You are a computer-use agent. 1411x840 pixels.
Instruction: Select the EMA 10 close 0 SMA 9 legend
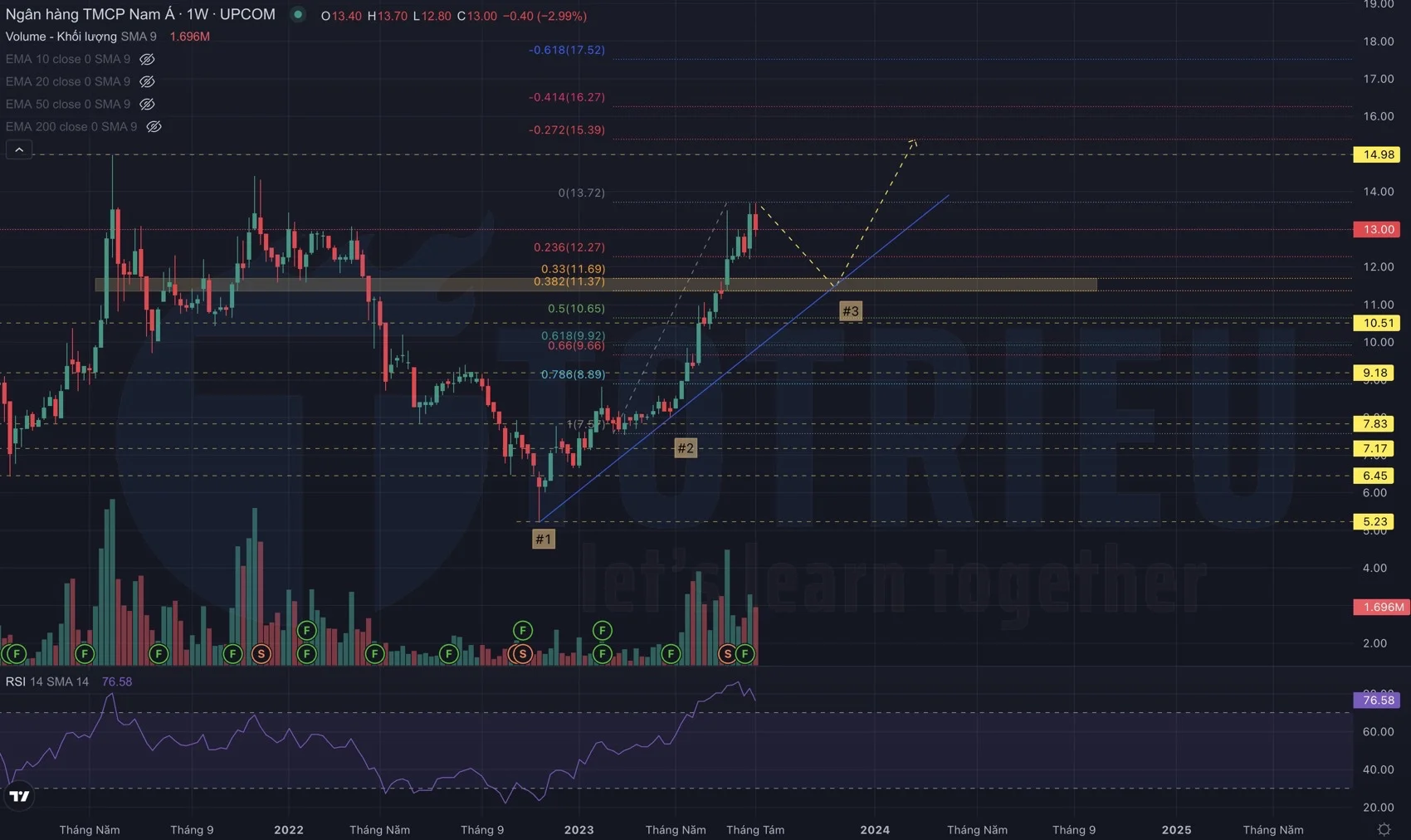[68, 59]
